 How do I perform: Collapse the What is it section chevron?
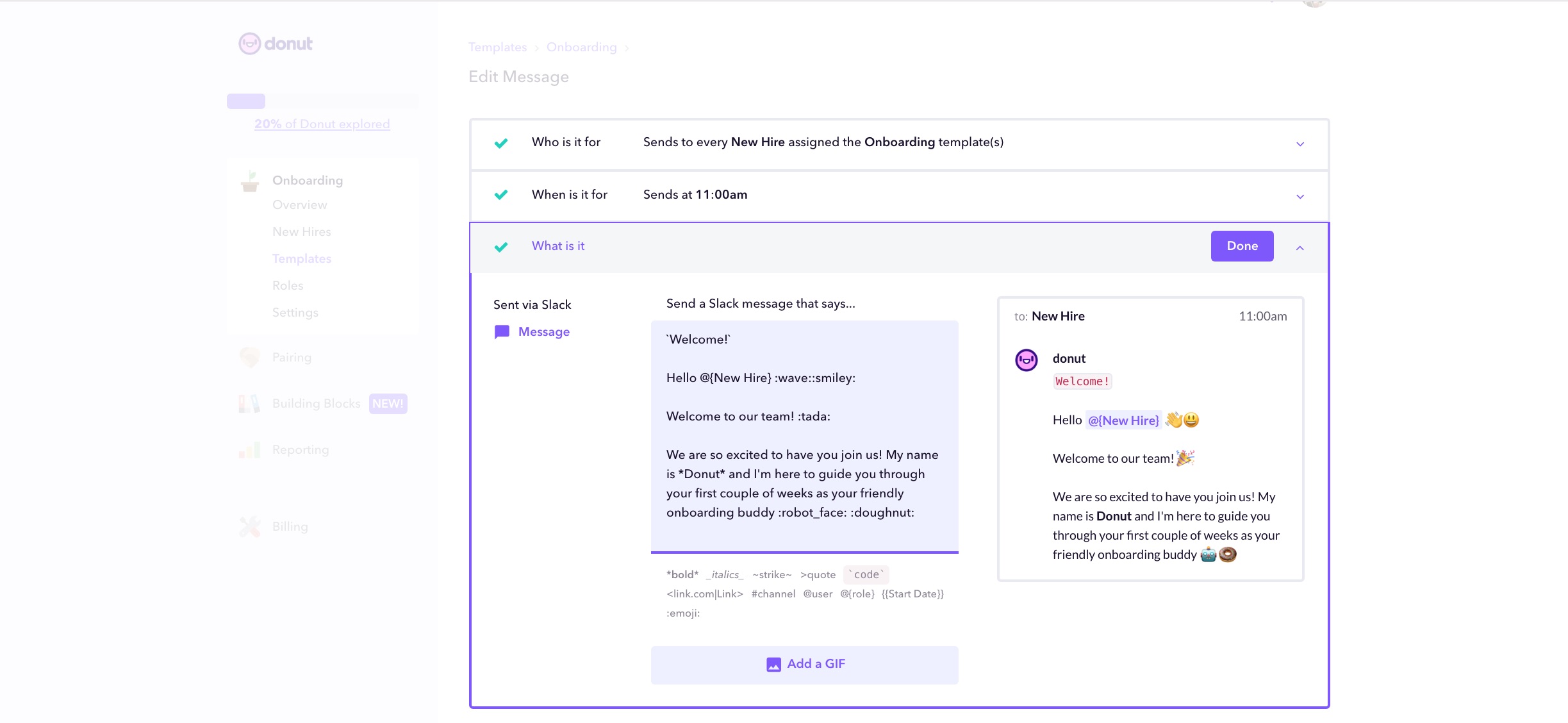click(x=1300, y=248)
